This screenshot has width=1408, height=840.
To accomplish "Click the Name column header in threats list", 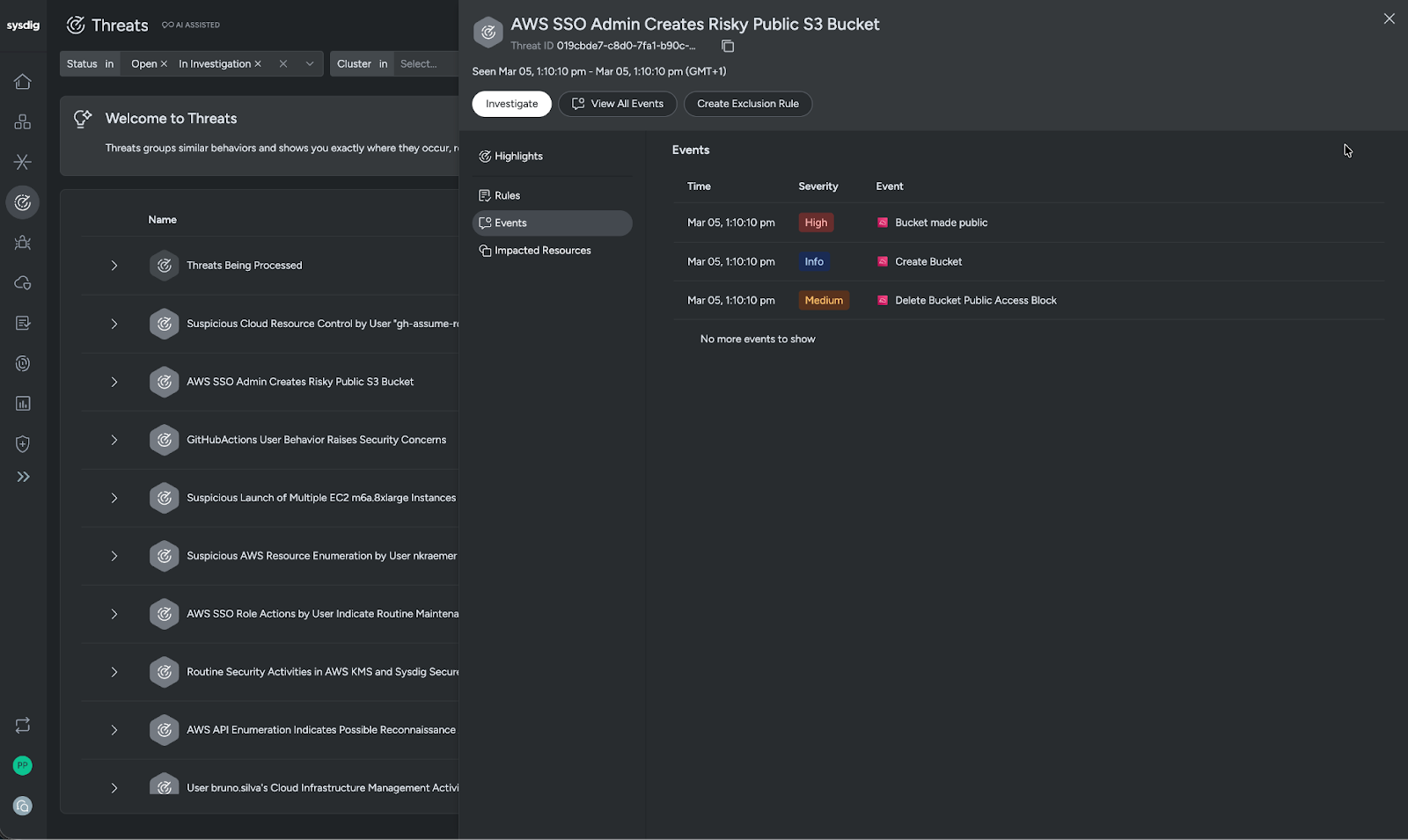I will click(163, 220).
